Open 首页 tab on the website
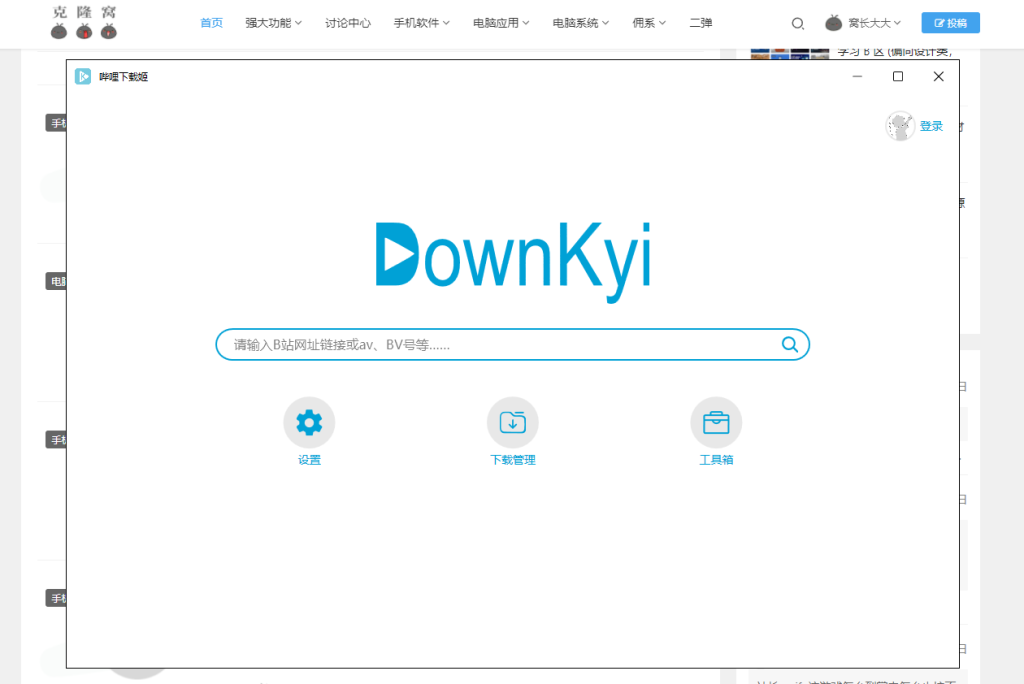 click(212, 23)
